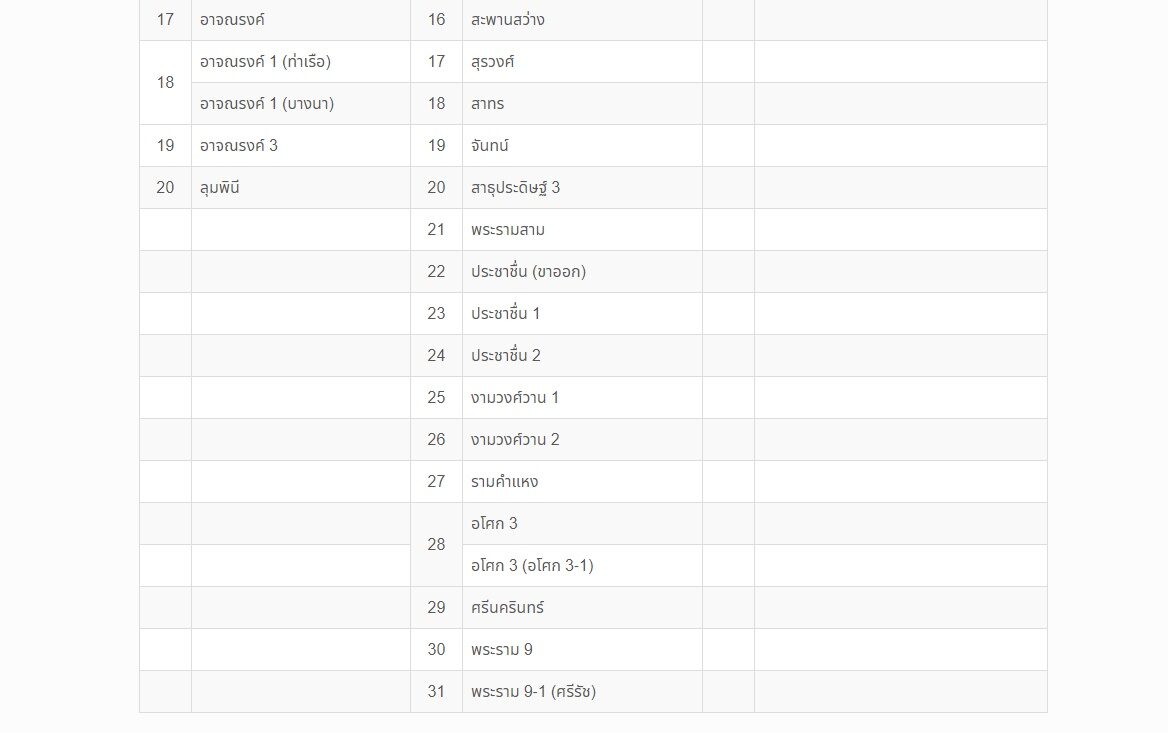This screenshot has width=1168, height=733.
Task: Click the งามวงศ์วาน 2 cell
Action: [x=583, y=440]
